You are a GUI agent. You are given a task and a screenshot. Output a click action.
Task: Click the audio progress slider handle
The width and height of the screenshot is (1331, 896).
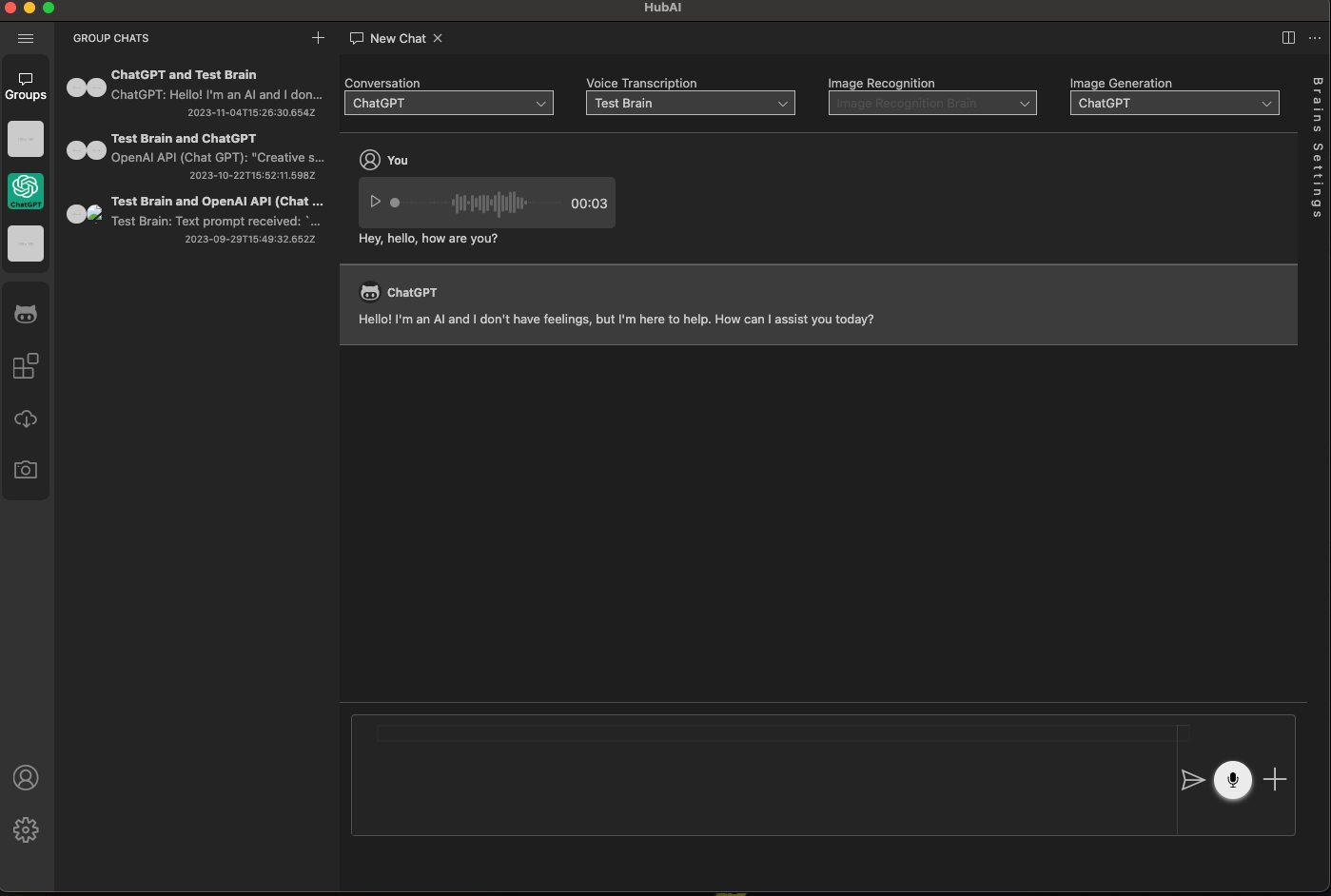(395, 203)
